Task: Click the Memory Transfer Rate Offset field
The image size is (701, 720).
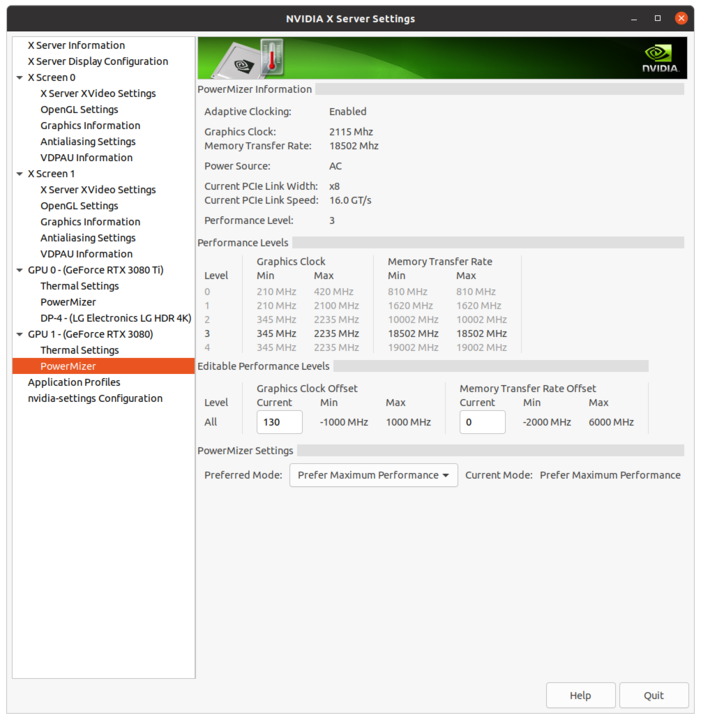Action: (482, 422)
